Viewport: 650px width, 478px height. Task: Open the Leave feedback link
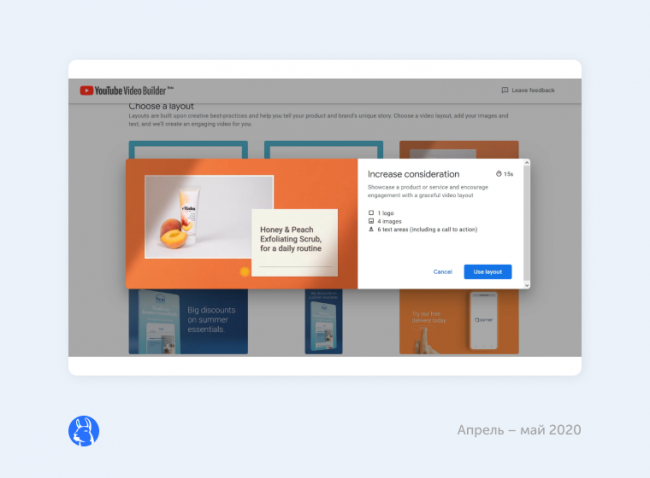click(532, 91)
